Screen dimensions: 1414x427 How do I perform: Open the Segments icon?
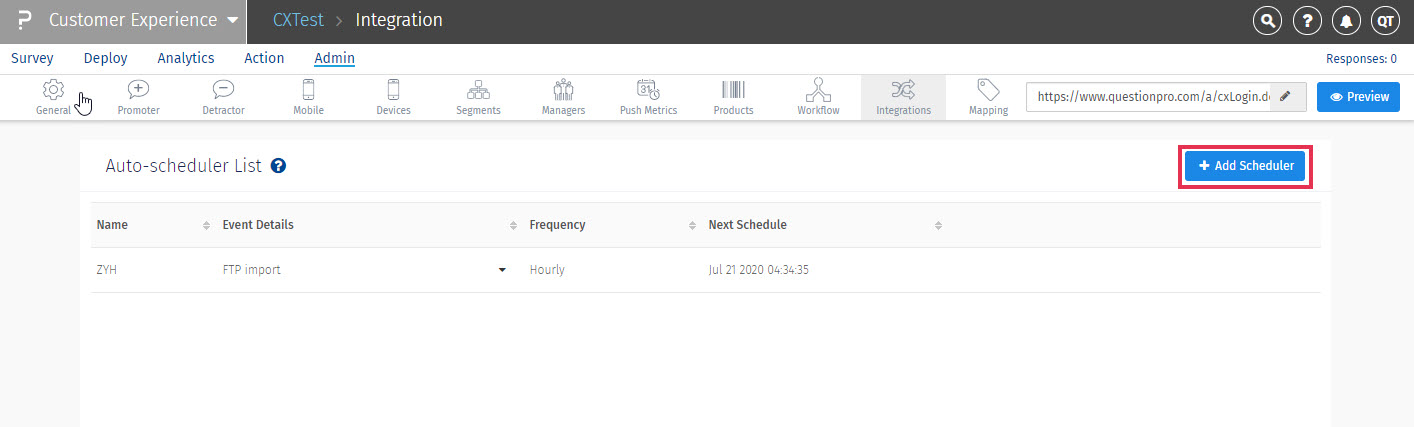[x=478, y=90]
